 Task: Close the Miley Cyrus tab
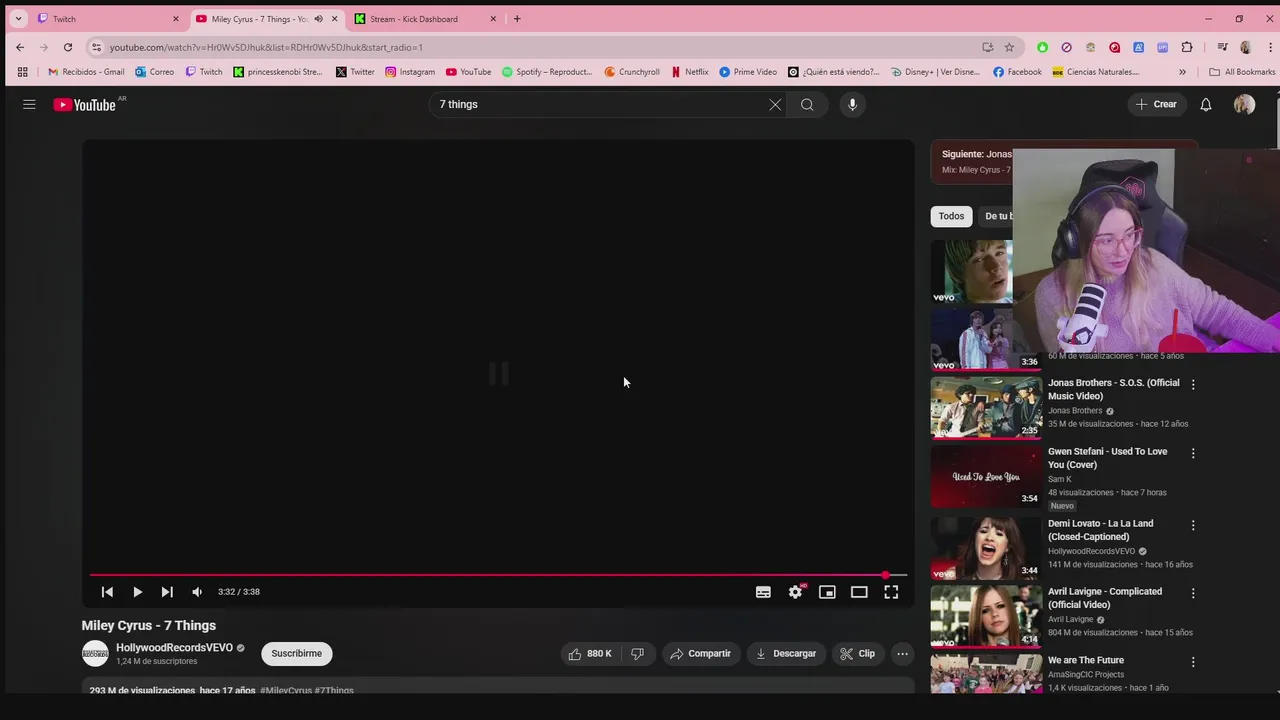point(334,19)
